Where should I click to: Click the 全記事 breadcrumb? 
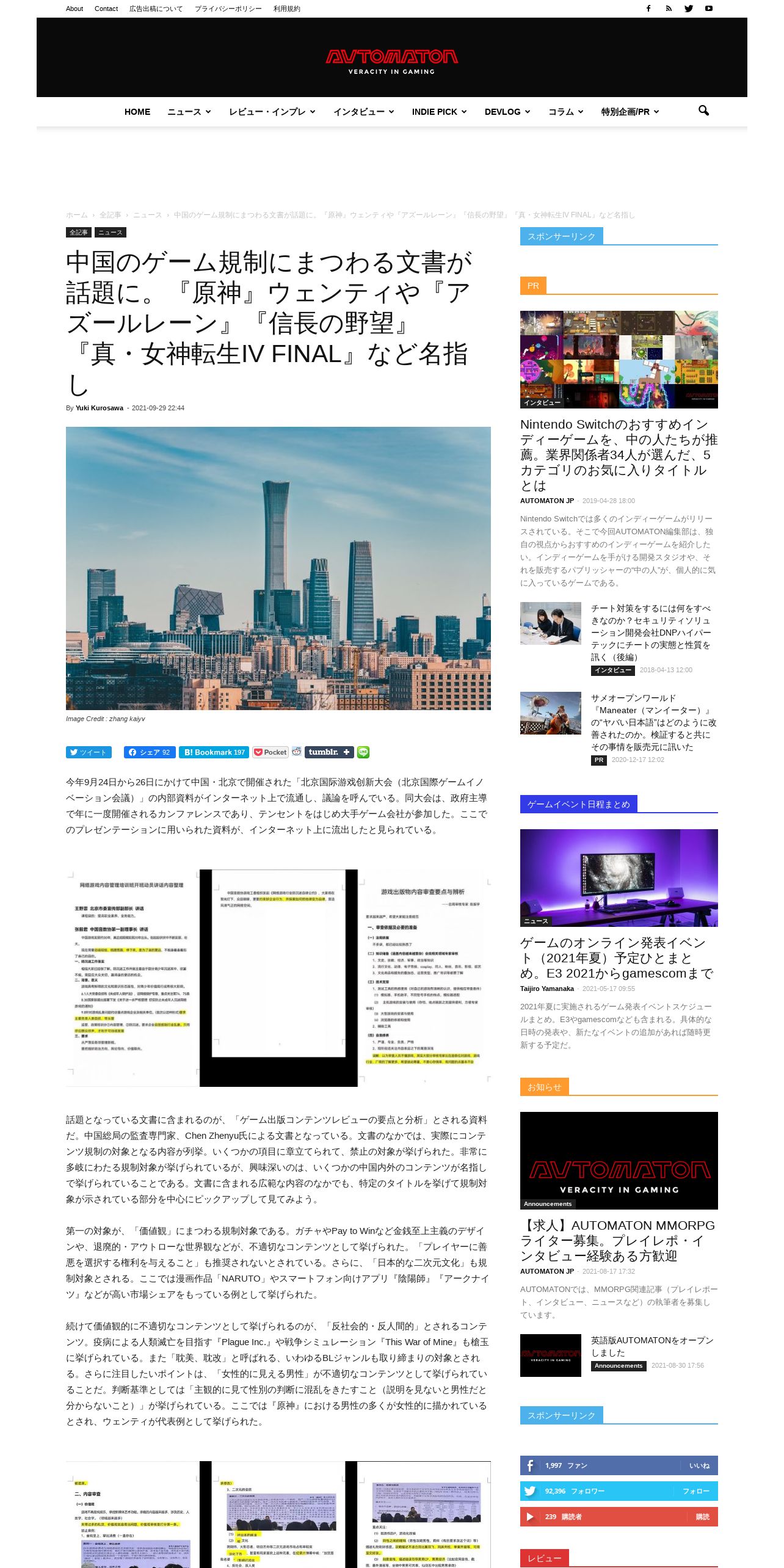point(111,215)
